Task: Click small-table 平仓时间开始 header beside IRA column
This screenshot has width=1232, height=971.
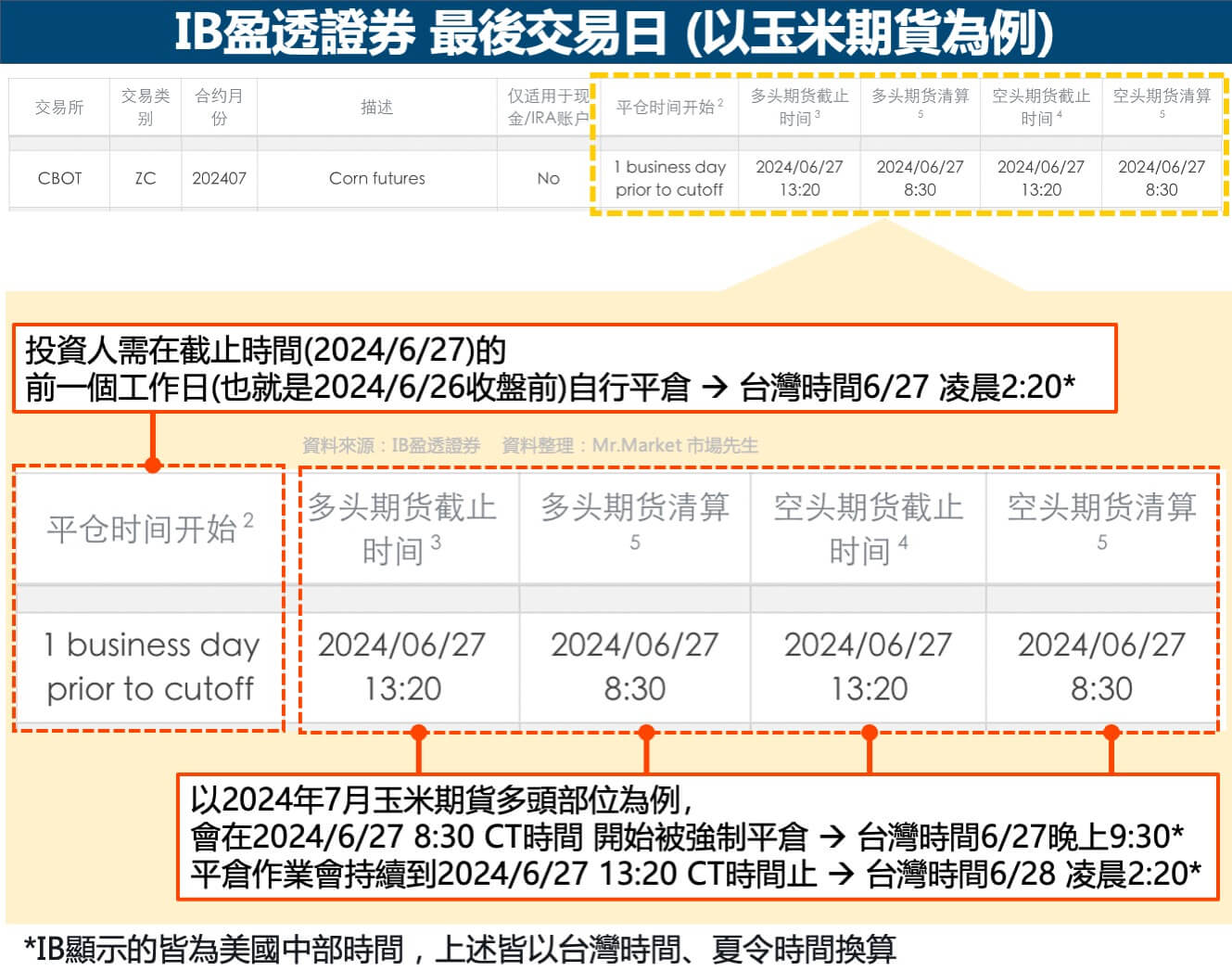Action: tap(669, 108)
